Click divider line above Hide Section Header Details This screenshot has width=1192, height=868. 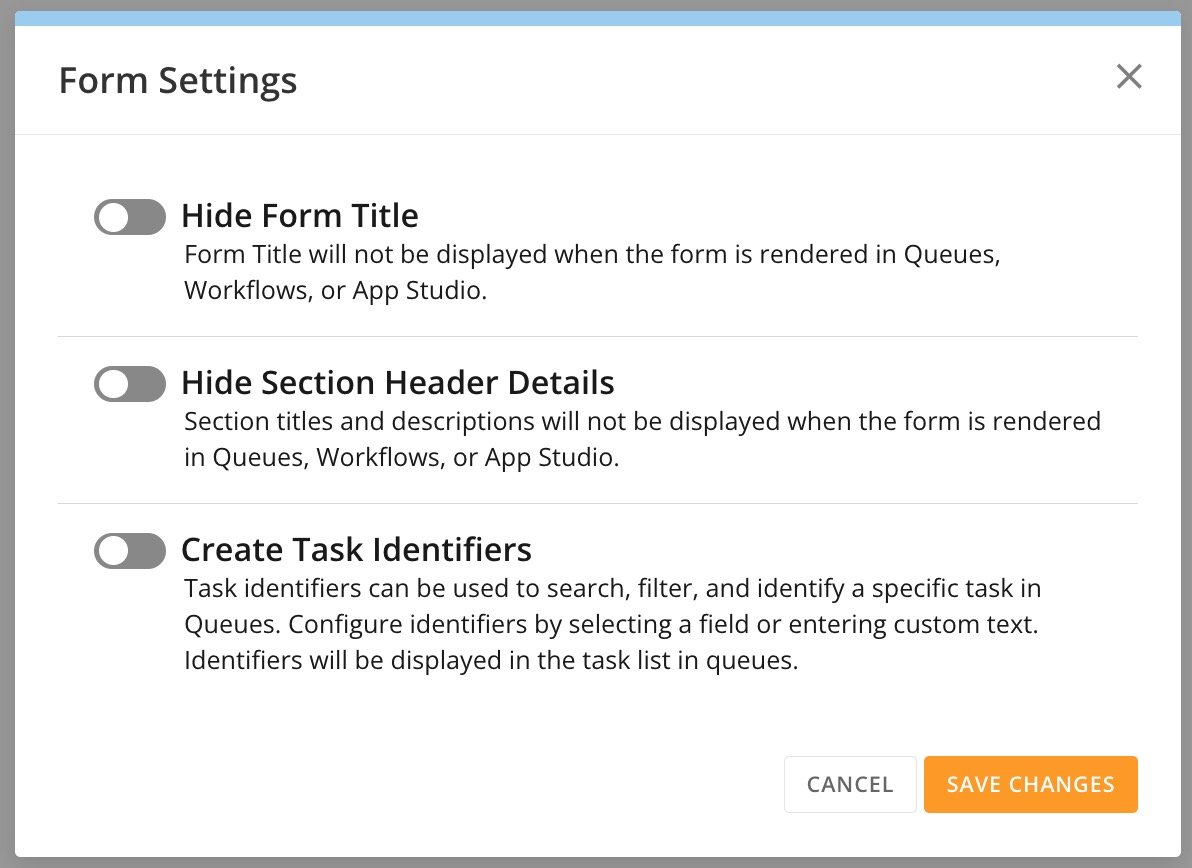(598, 337)
